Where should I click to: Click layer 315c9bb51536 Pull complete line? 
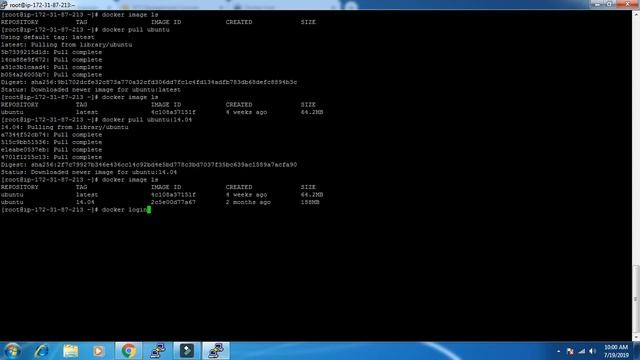(x=51, y=142)
